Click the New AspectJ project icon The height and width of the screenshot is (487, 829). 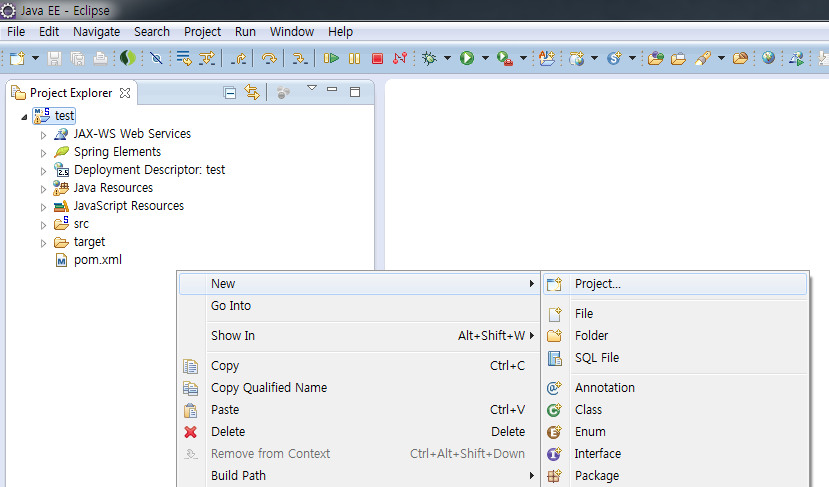[547, 58]
